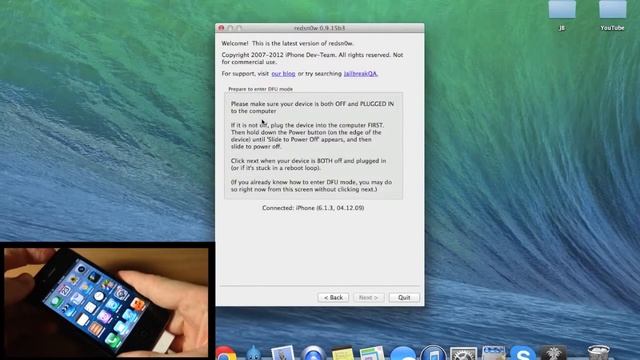
Task: Launch Skype from the dock
Action: 523,353
